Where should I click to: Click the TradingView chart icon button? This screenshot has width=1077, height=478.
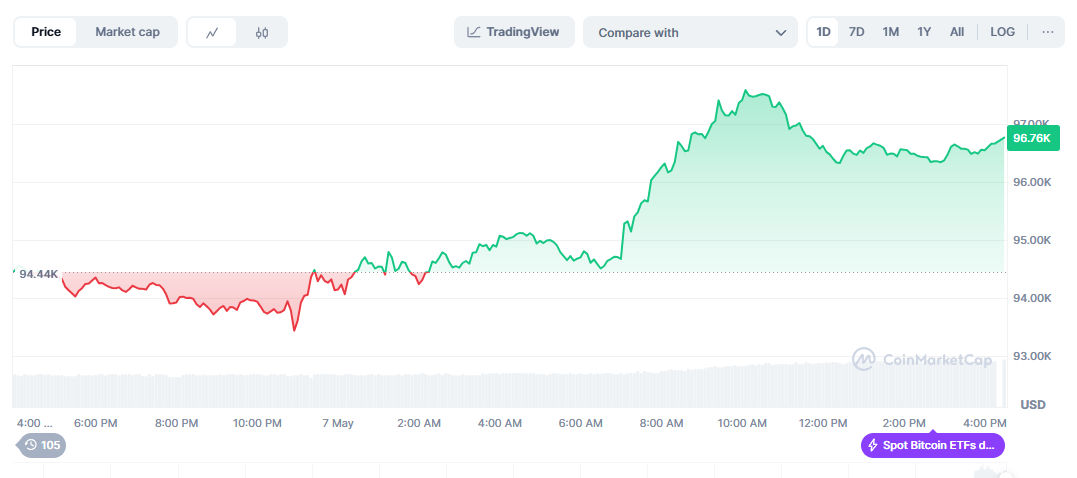pos(514,32)
